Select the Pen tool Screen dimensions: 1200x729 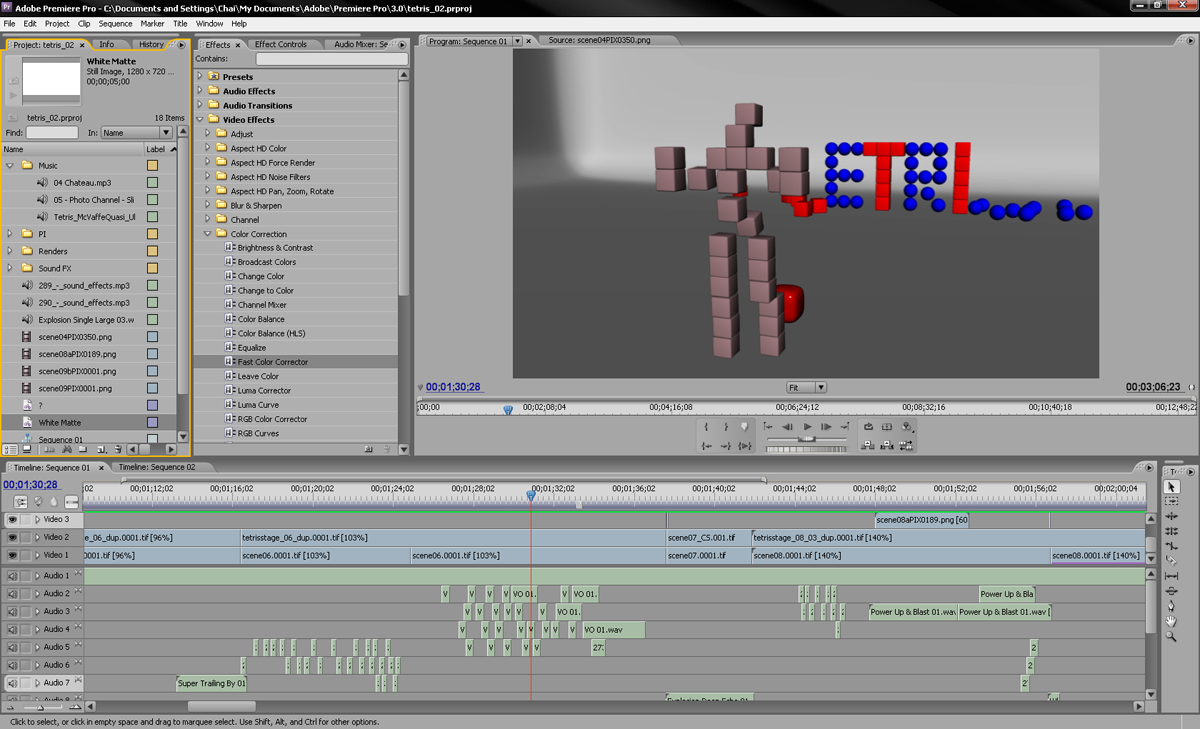click(1172, 606)
